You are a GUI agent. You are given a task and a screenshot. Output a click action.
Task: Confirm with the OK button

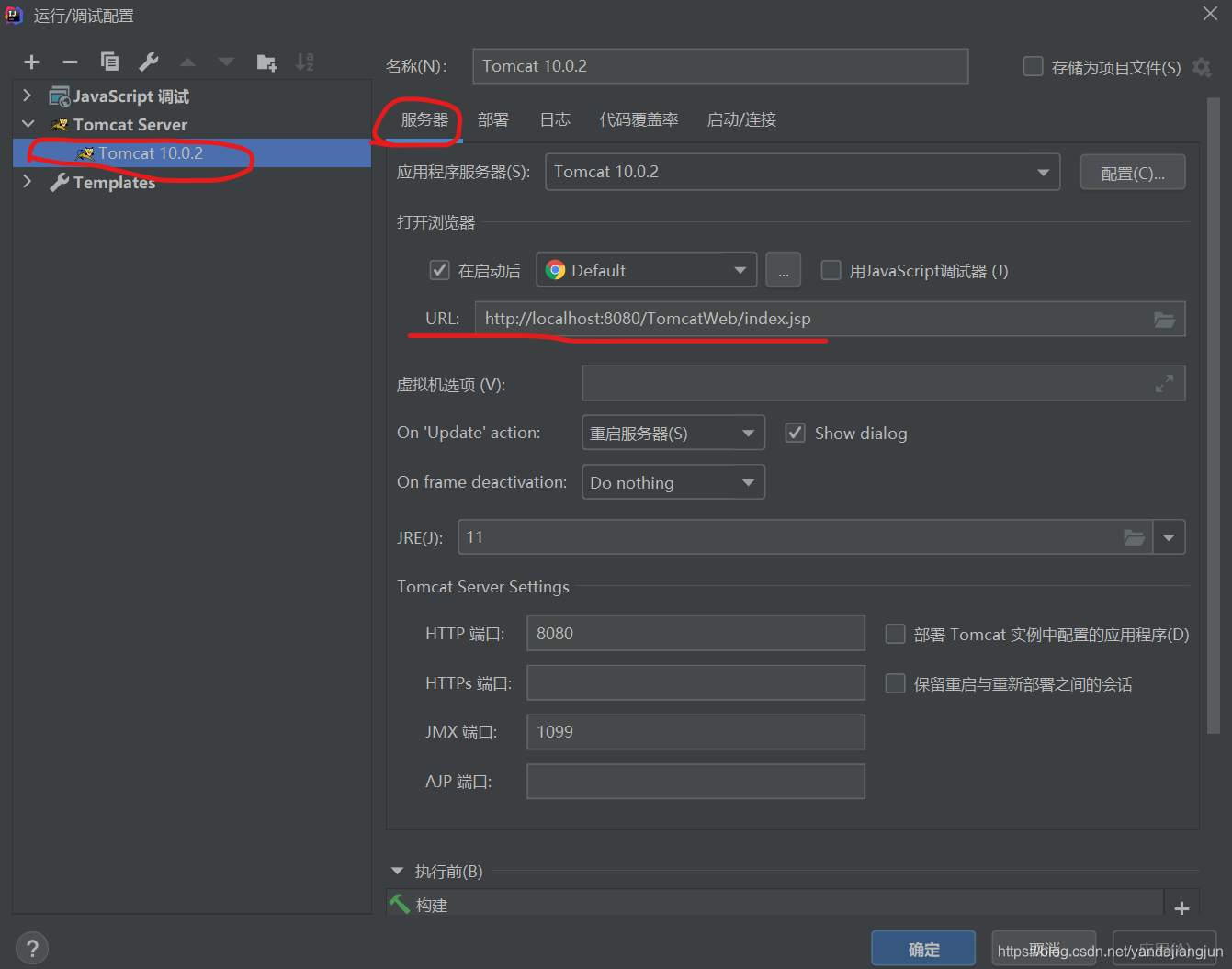pos(923,950)
